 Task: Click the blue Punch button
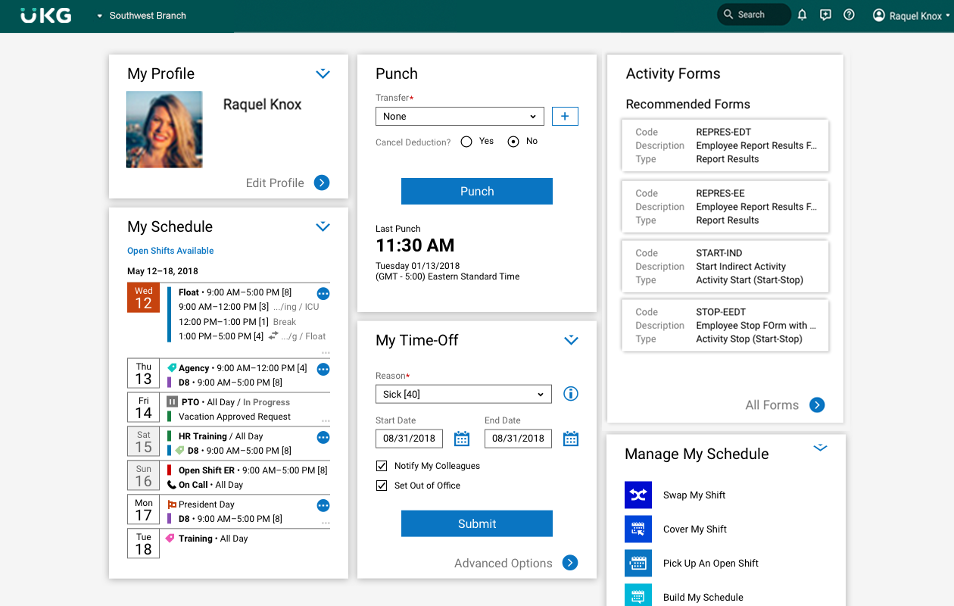click(x=477, y=191)
